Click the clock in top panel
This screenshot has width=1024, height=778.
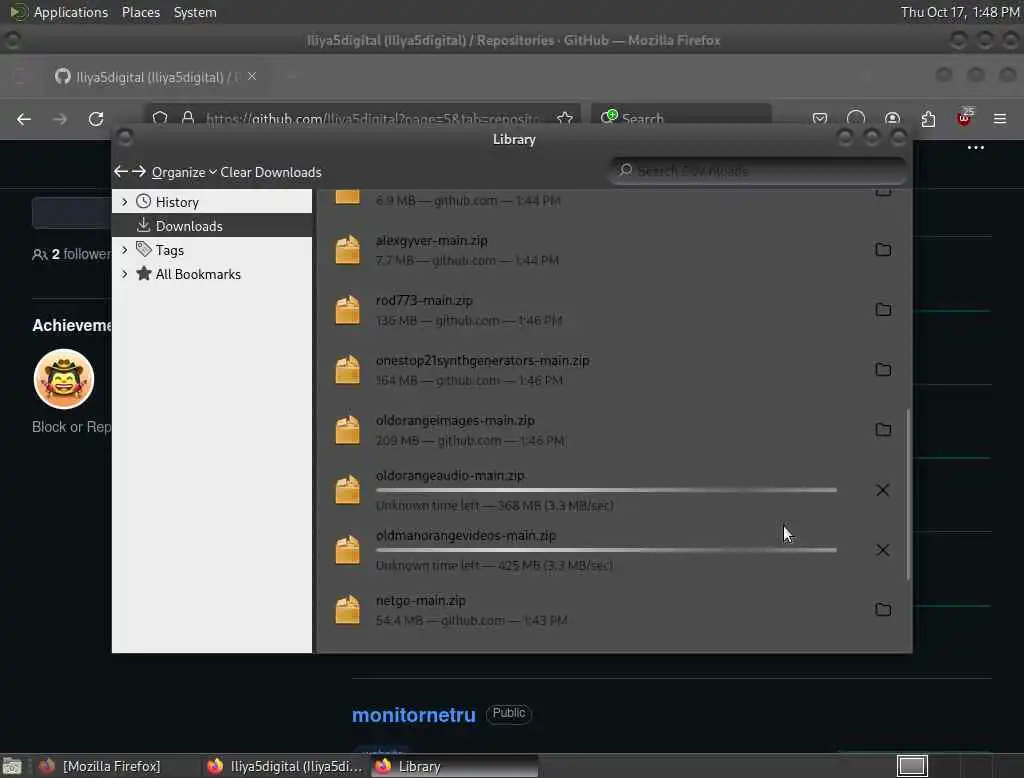pyautogui.click(x=959, y=12)
